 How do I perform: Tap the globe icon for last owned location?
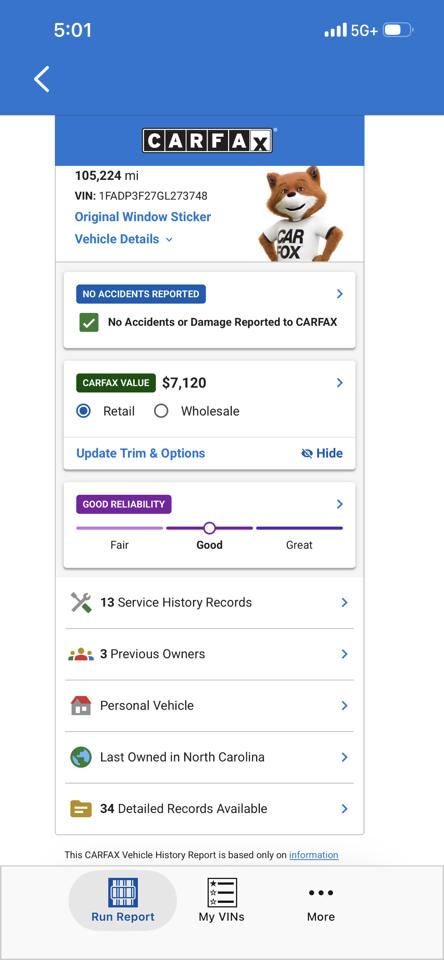(81, 757)
